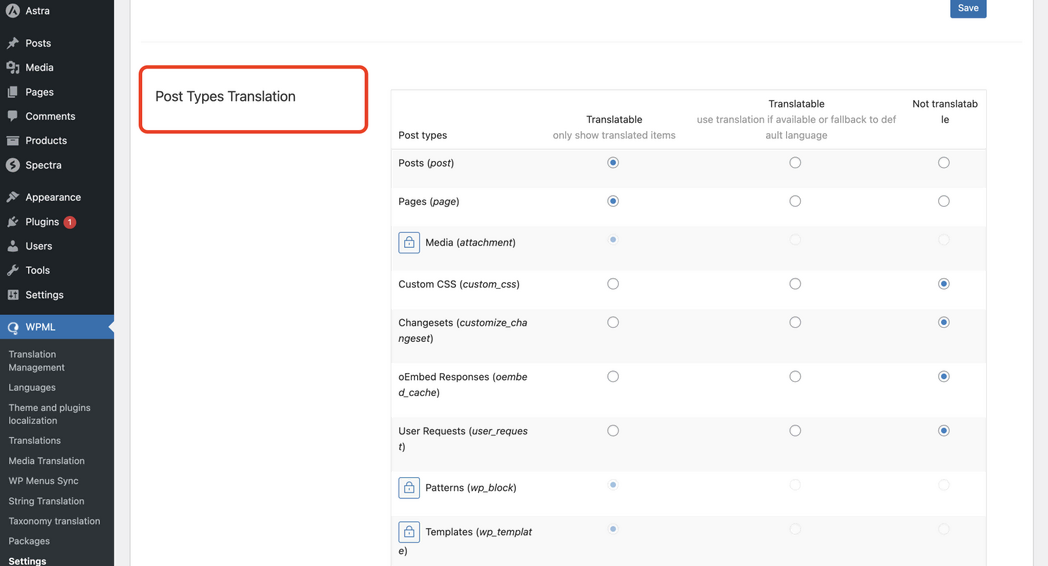This screenshot has width=1048, height=566.
Task: Click the Comments bubble icon
Action: [x=13, y=116]
